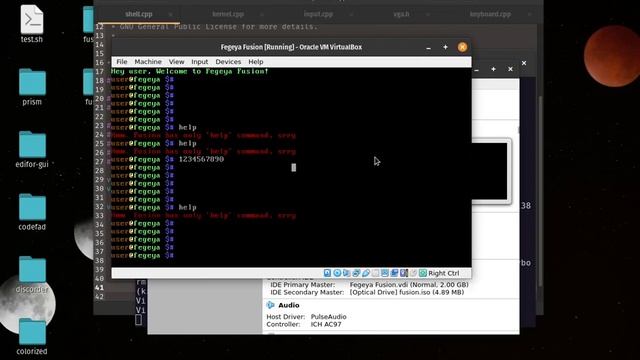The image size is (640, 360).
Task: Select the prism folder on the desktop
Action: (x=32, y=87)
